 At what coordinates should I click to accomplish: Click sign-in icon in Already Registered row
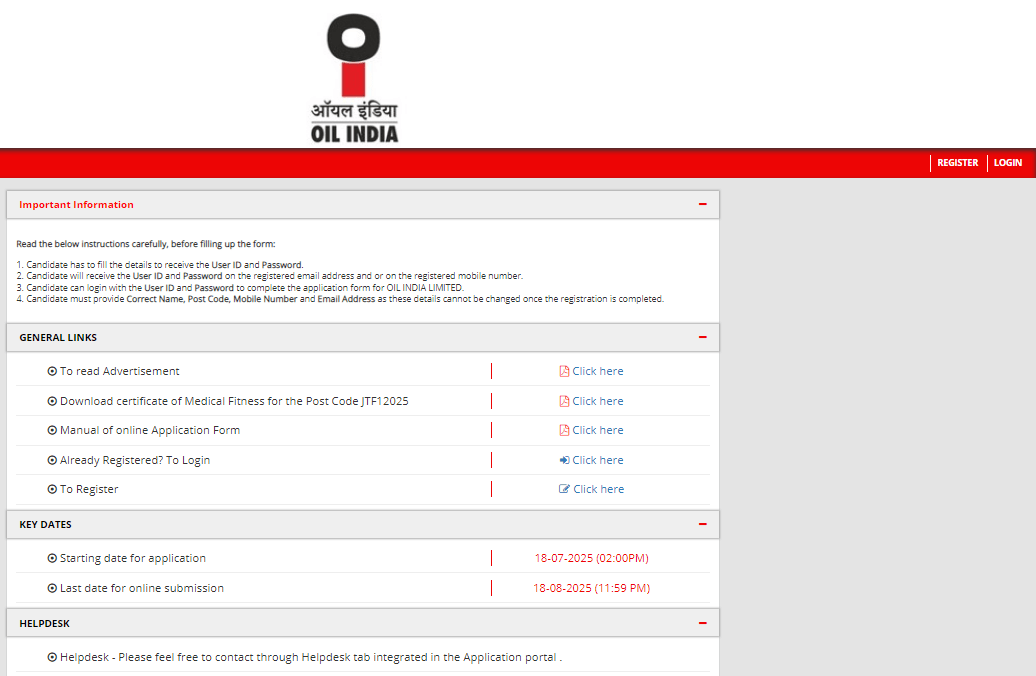tap(564, 460)
